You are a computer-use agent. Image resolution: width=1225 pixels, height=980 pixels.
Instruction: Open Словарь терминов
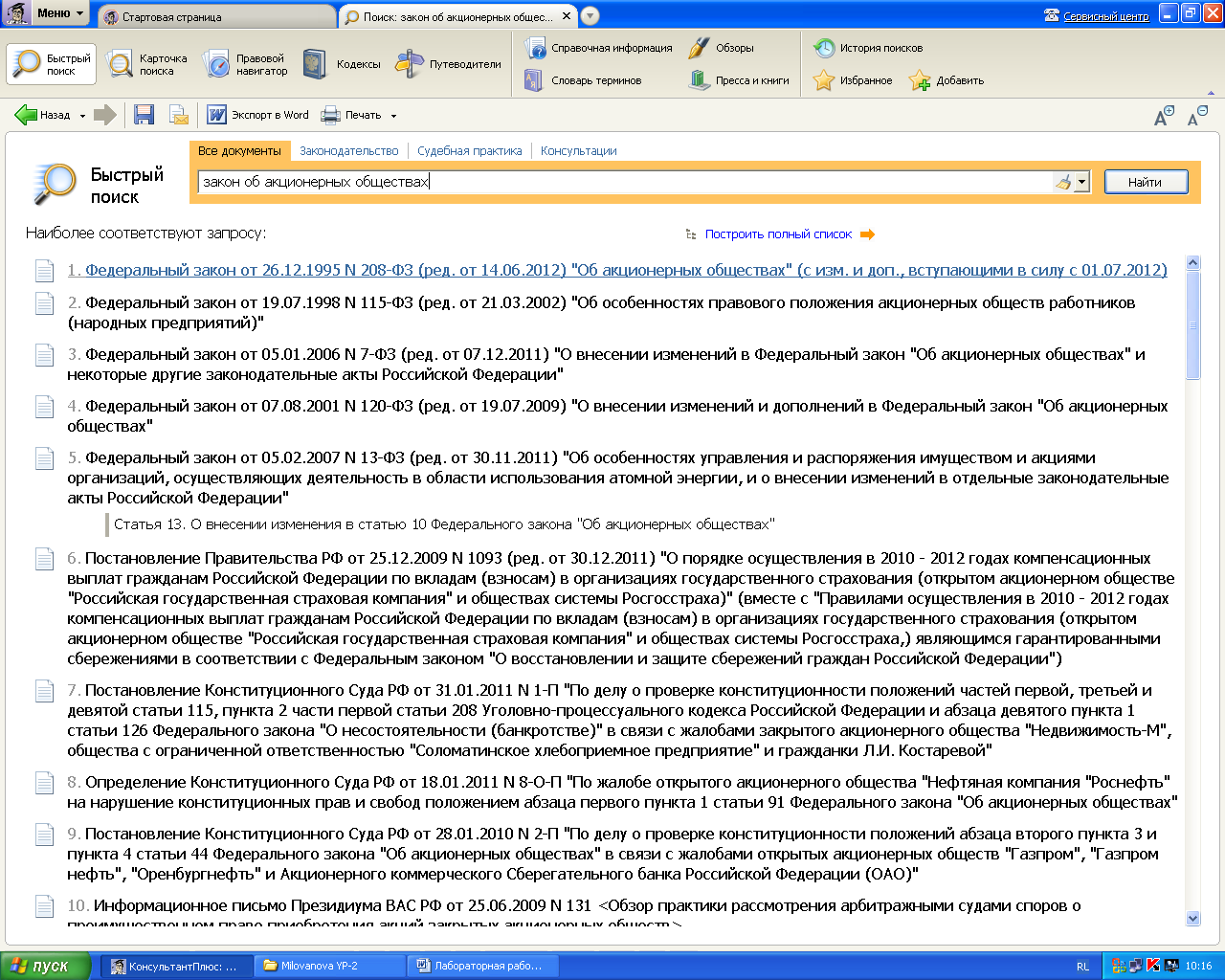pyautogui.click(x=583, y=80)
